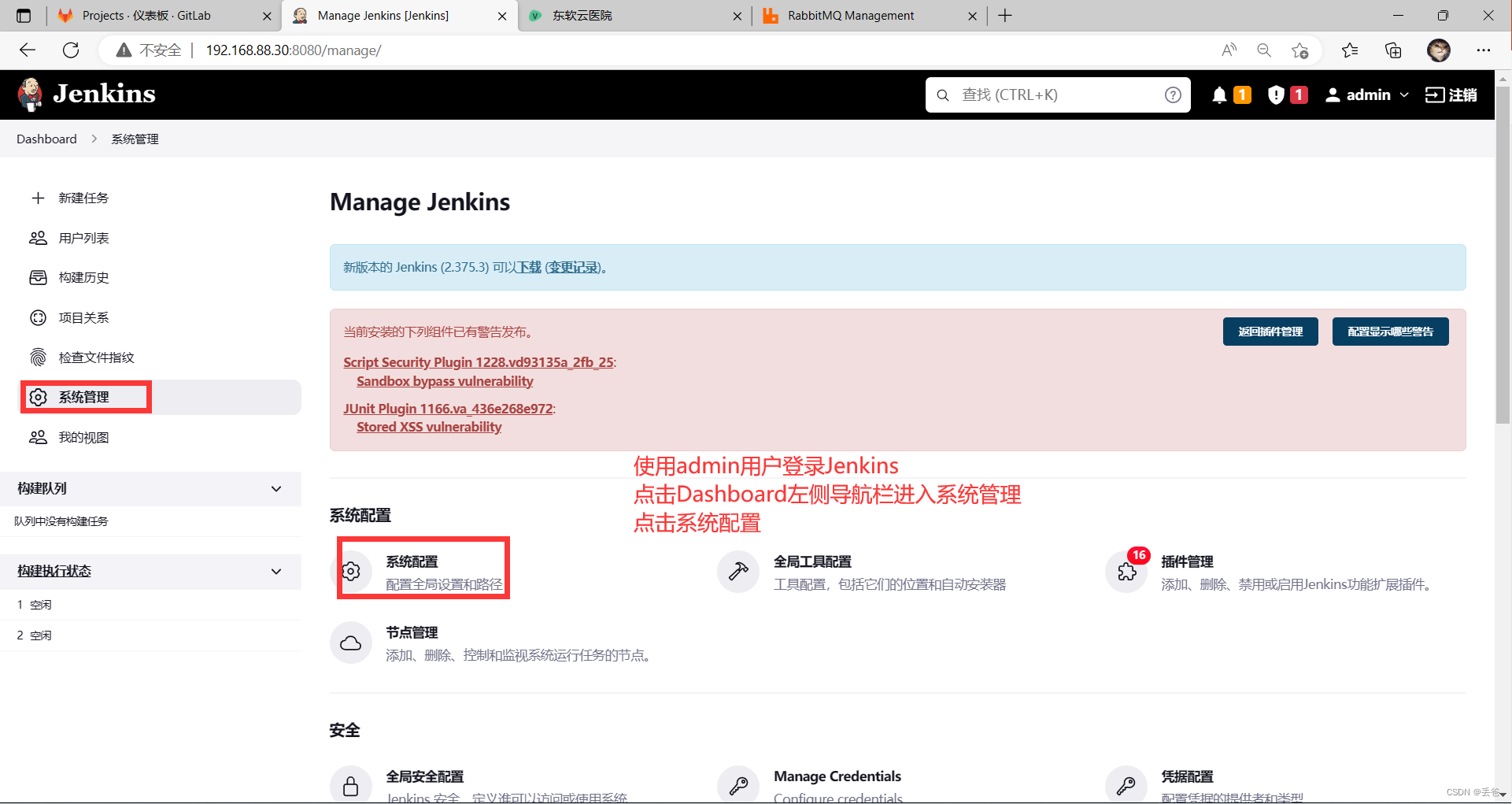
Task: Click the hammer icon of 全局工具配置
Action: 738,572
